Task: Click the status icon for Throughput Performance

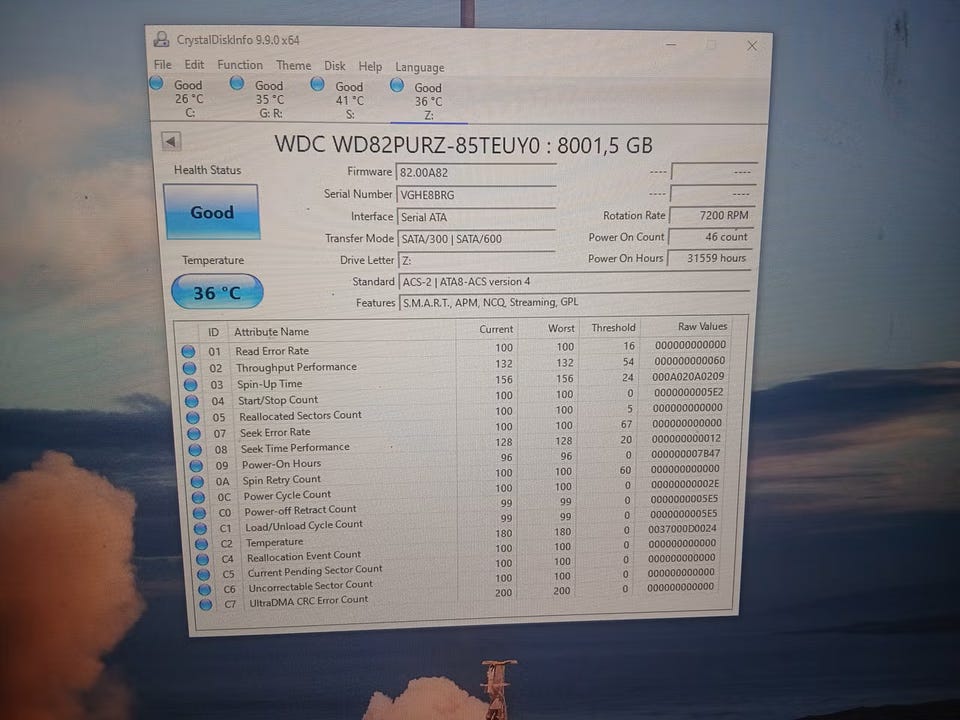Action: [x=189, y=368]
